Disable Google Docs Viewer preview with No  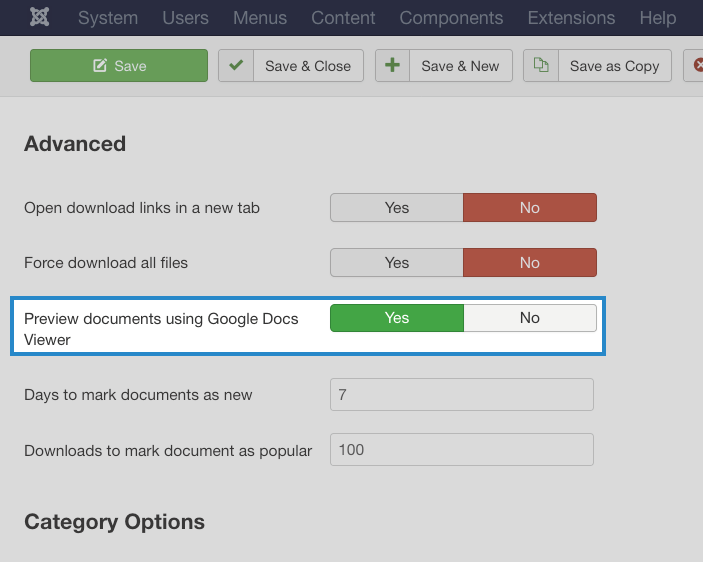(530, 318)
